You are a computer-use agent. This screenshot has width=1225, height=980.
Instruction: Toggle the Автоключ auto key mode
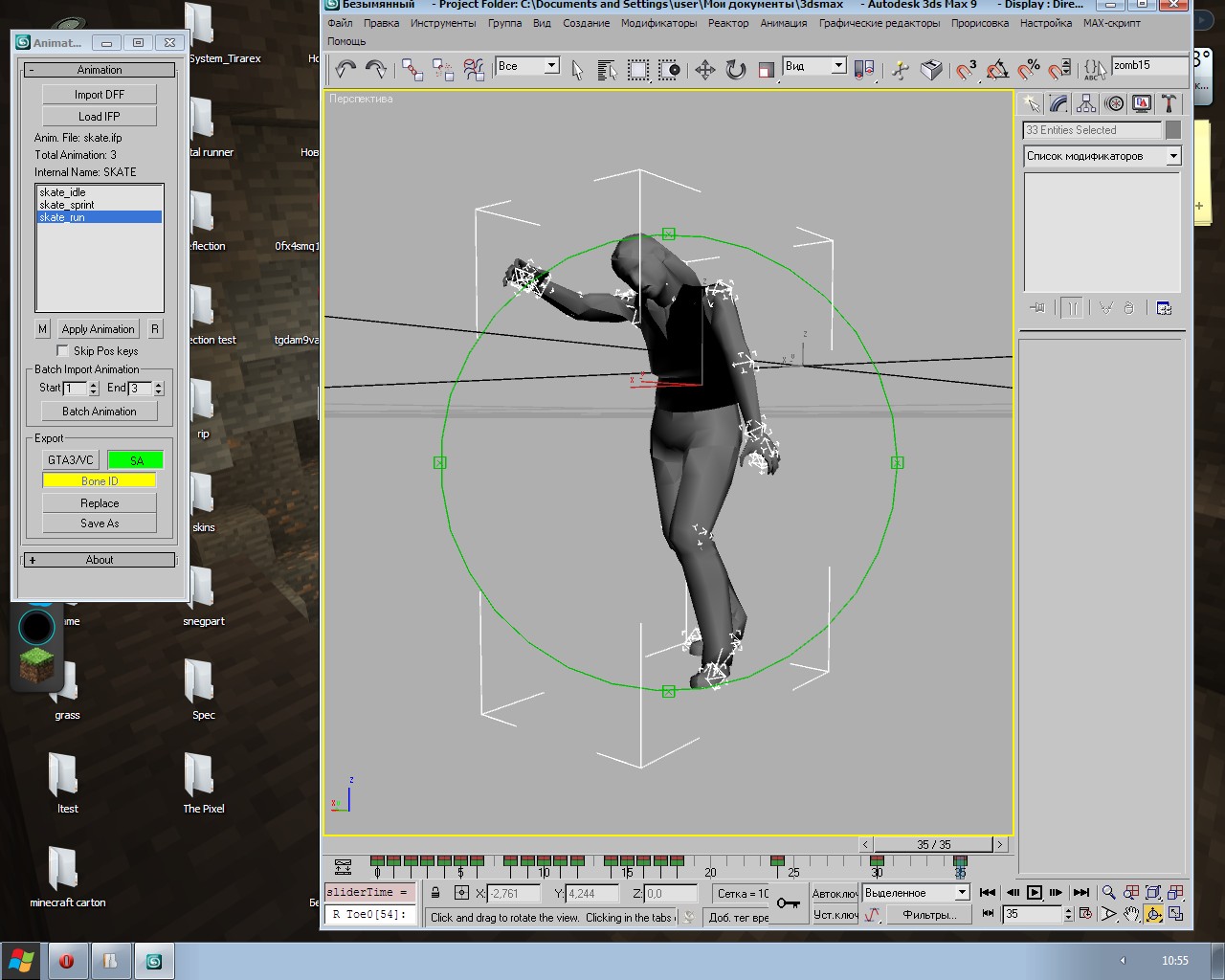835,893
